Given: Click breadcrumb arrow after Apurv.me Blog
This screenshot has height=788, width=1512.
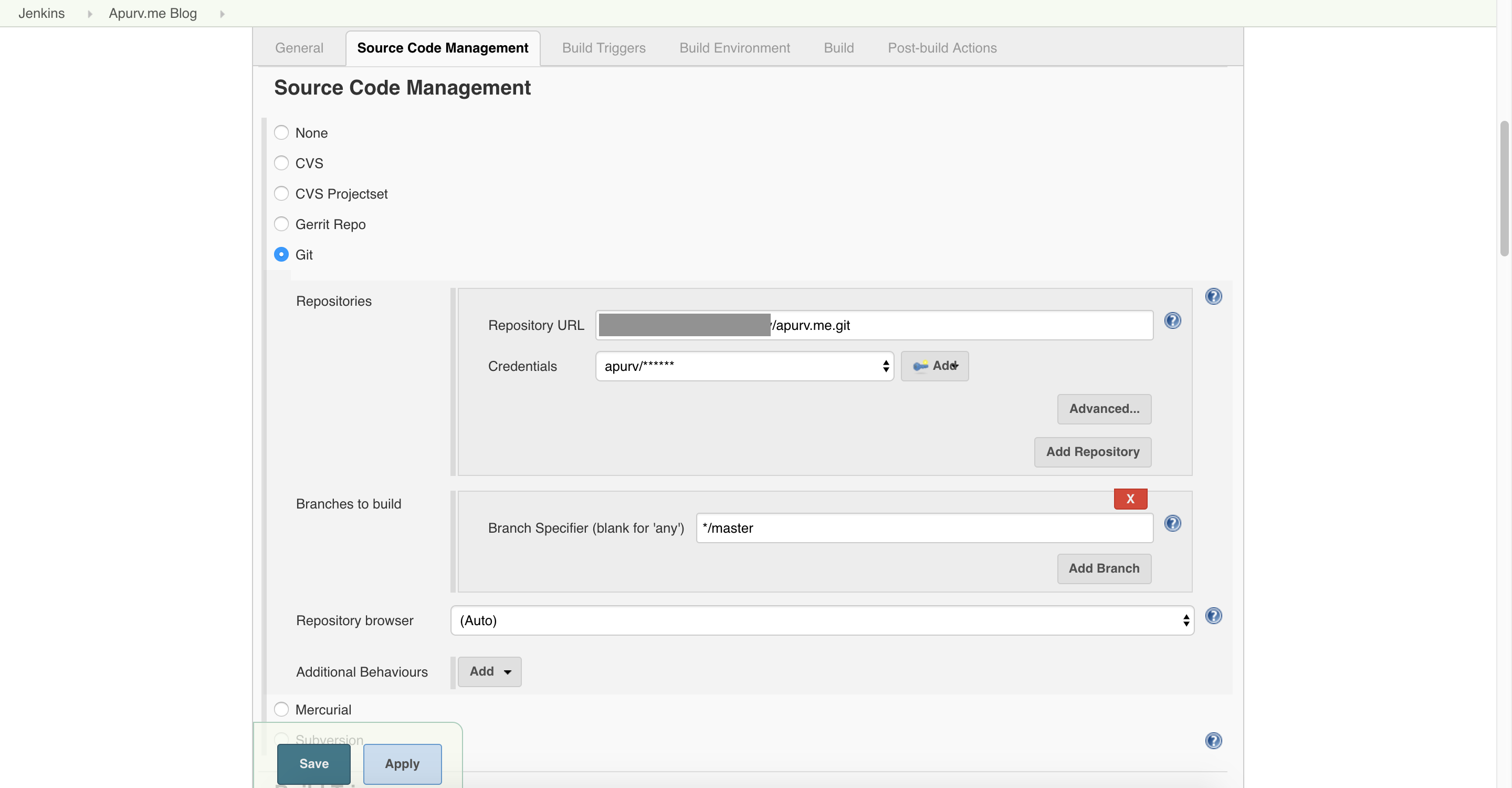Looking at the screenshot, I should coord(222,14).
